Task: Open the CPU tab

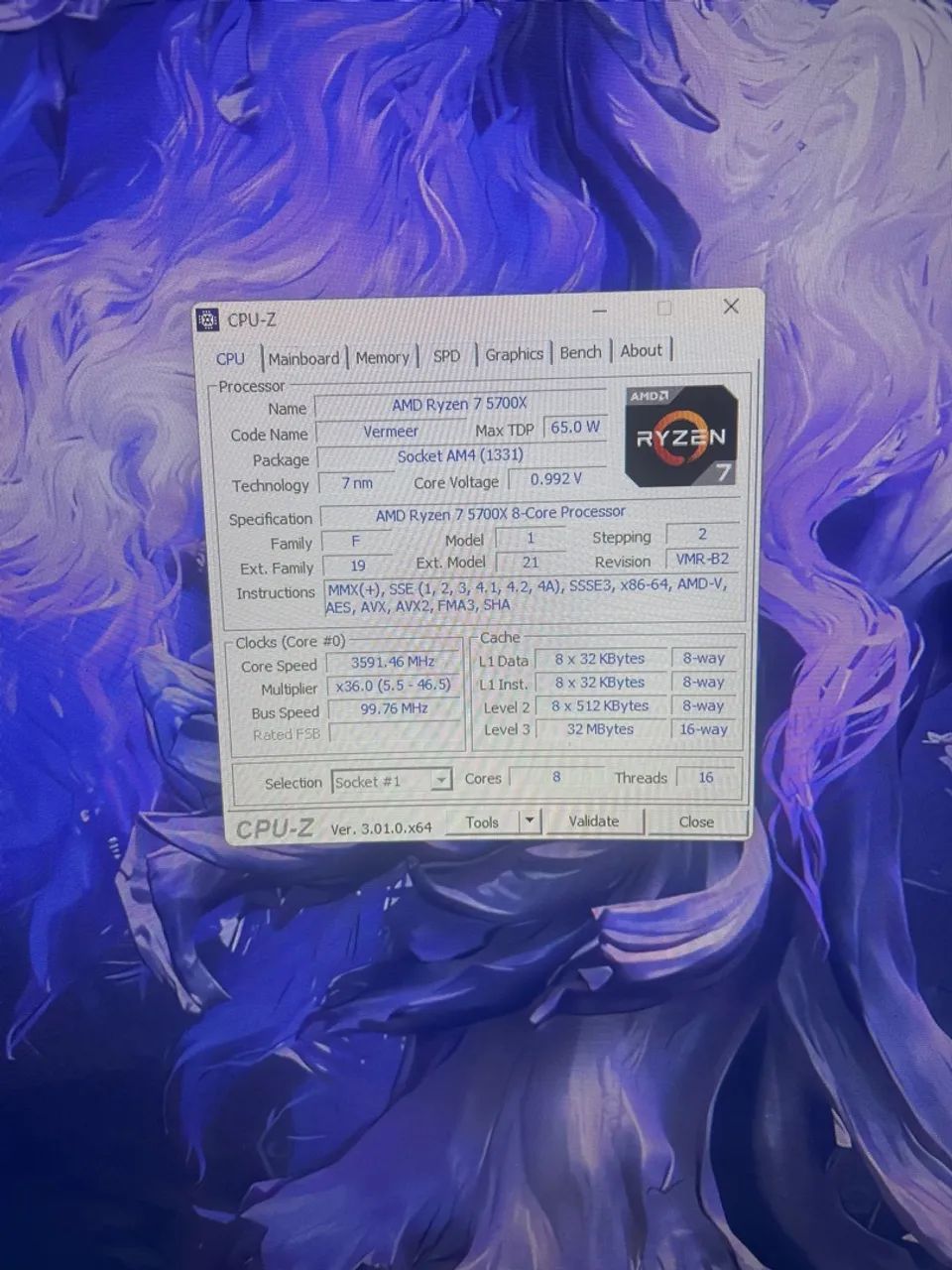Action: pos(230,358)
